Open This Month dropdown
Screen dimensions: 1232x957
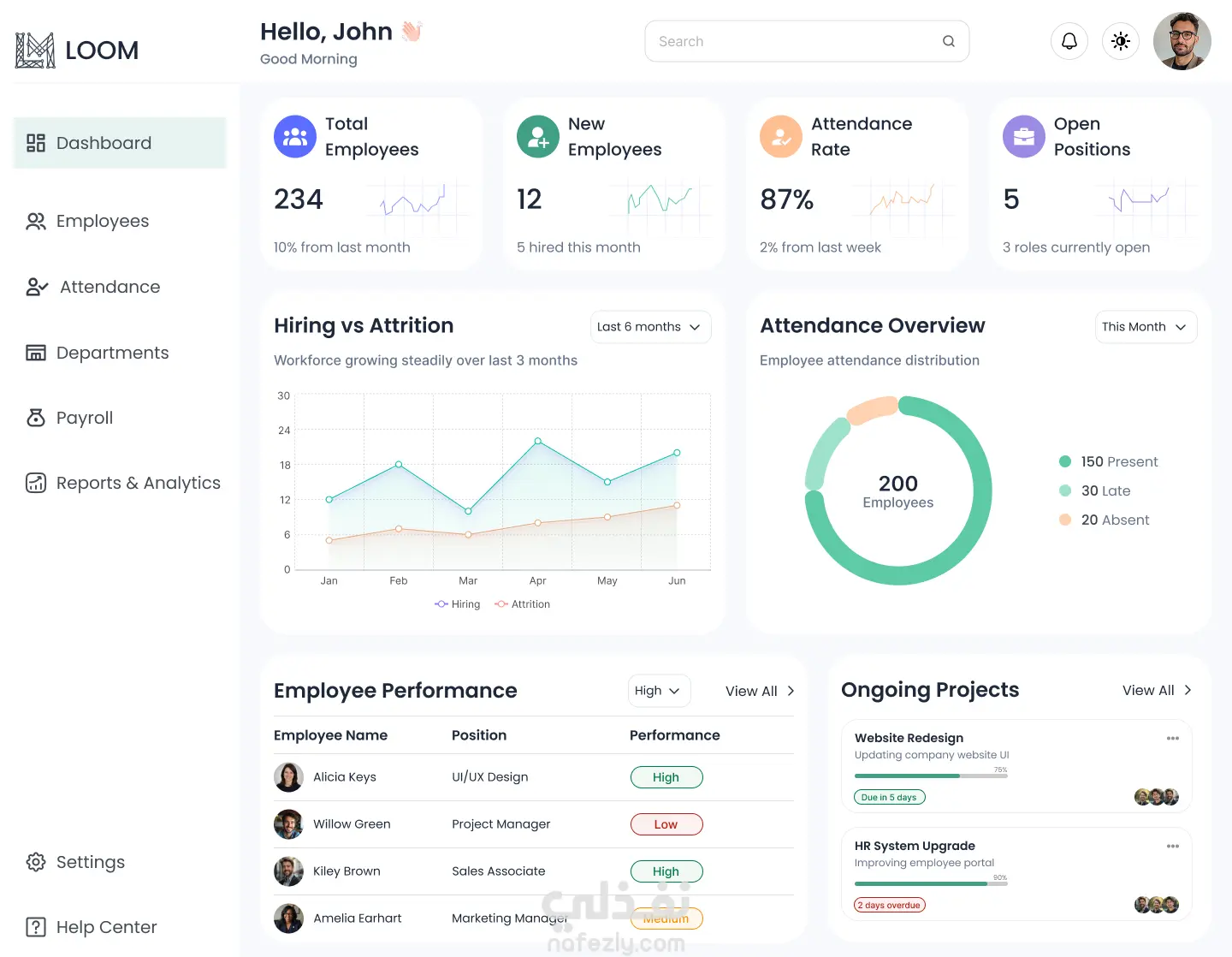(x=1146, y=327)
